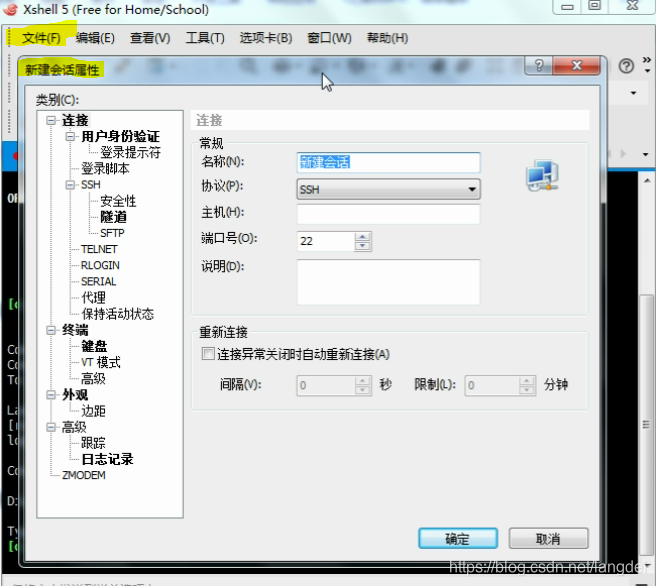Open the 编辑(E) menu
Screen dimensions: 656x586
tap(95, 38)
